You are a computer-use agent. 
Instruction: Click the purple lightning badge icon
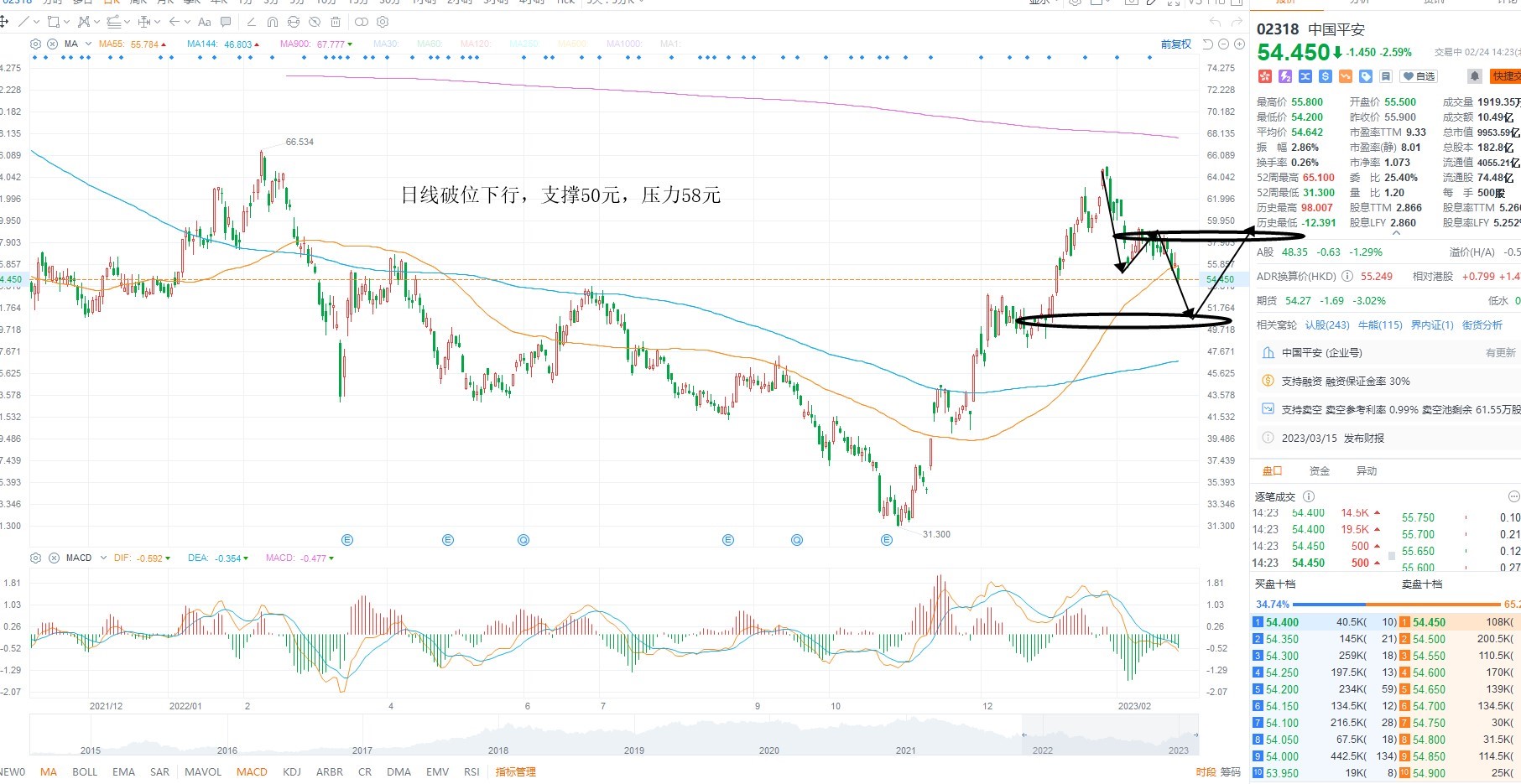[x=1284, y=76]
